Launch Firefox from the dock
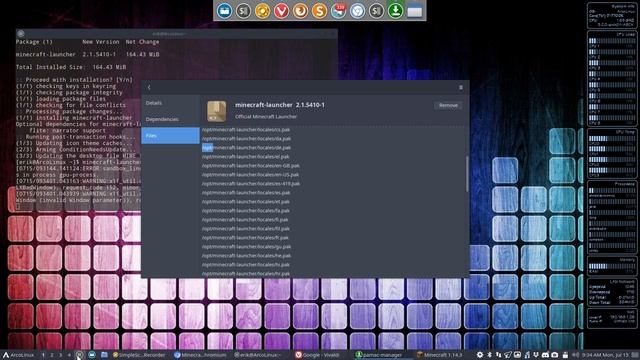 point(300,11)
